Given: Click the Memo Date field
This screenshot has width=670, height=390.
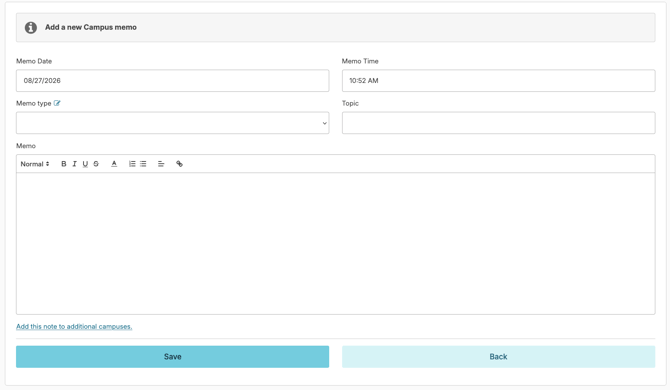Looking at the screenshot, I should [173, 81].
